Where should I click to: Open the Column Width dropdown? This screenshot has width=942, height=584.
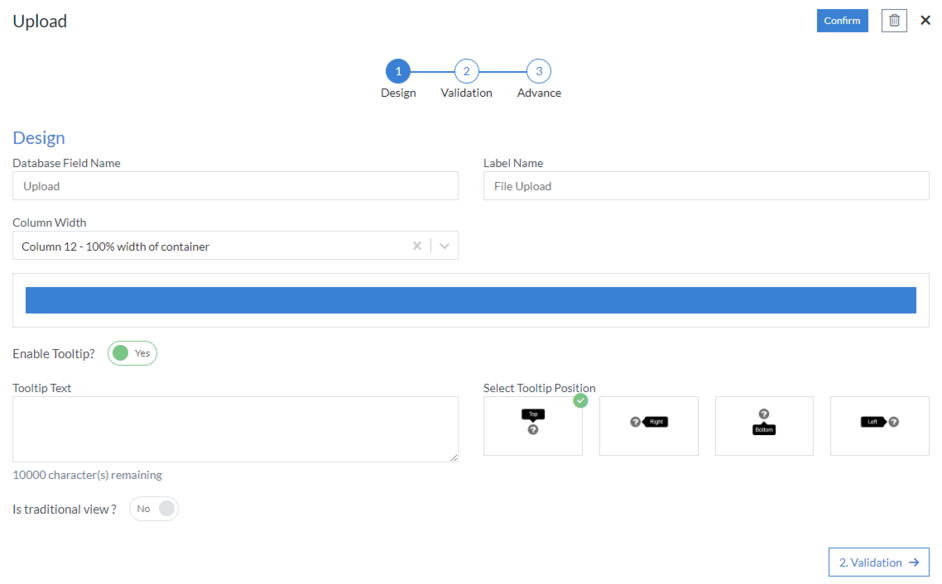(443, 245)
